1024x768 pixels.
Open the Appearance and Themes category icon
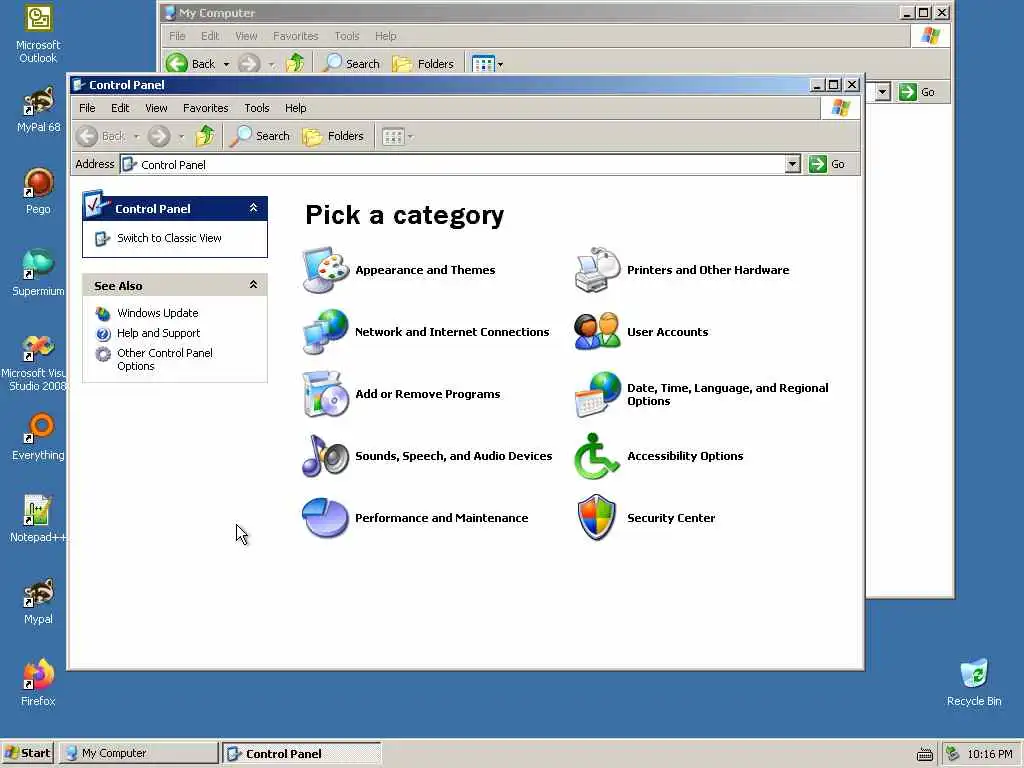coord(326,270)
